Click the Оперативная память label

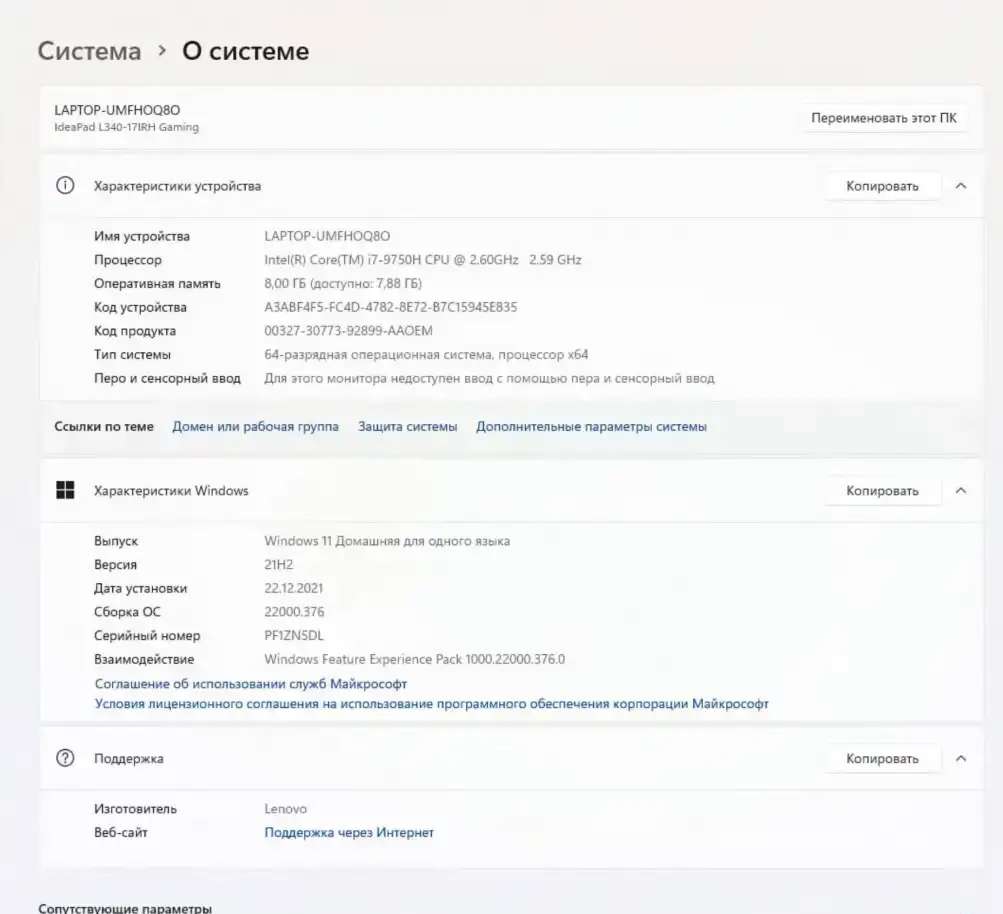(x=157, y=283)
